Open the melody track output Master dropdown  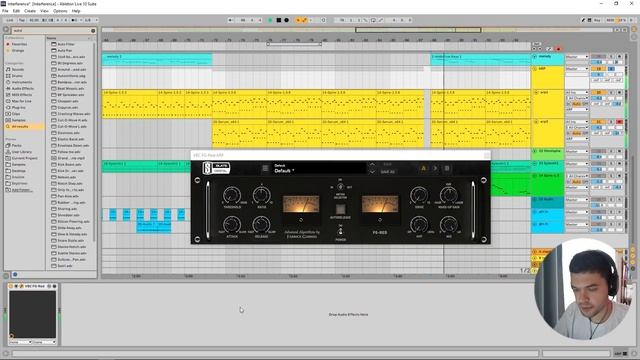tap(577, 57)
